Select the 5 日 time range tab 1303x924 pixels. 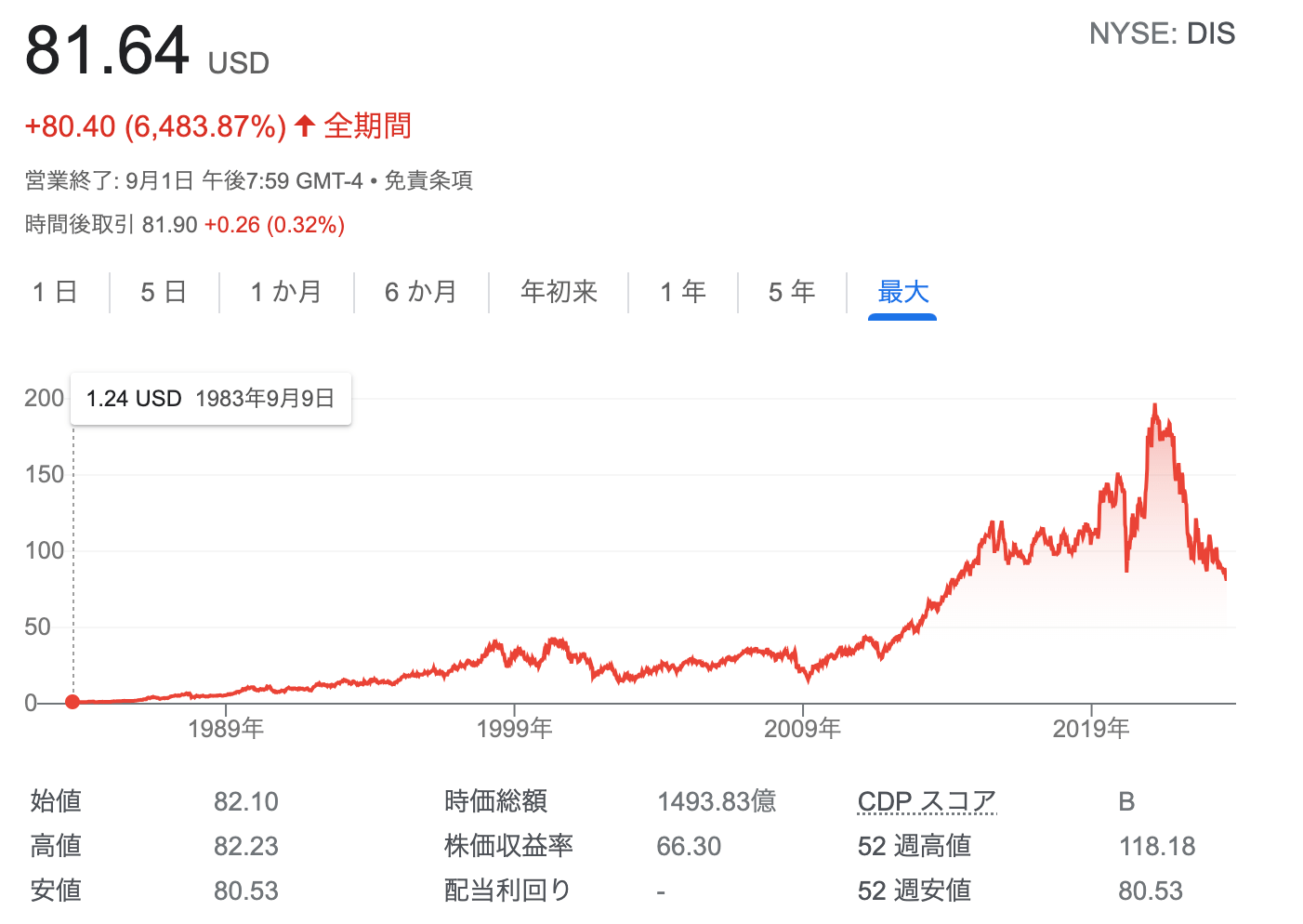click(x=164, y=292)
